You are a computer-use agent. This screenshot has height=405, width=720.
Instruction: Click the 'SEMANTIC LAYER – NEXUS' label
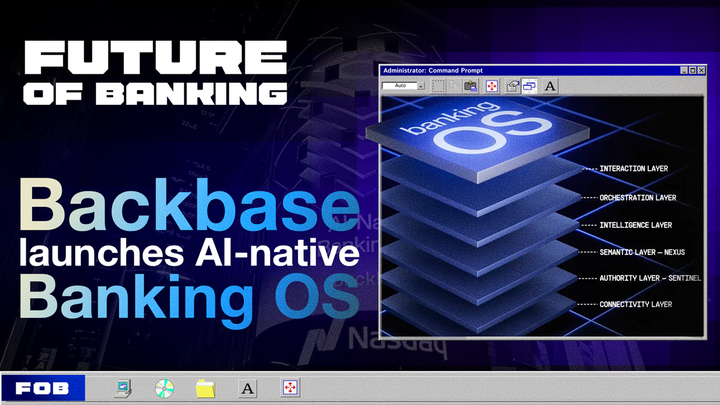(642, 252)
